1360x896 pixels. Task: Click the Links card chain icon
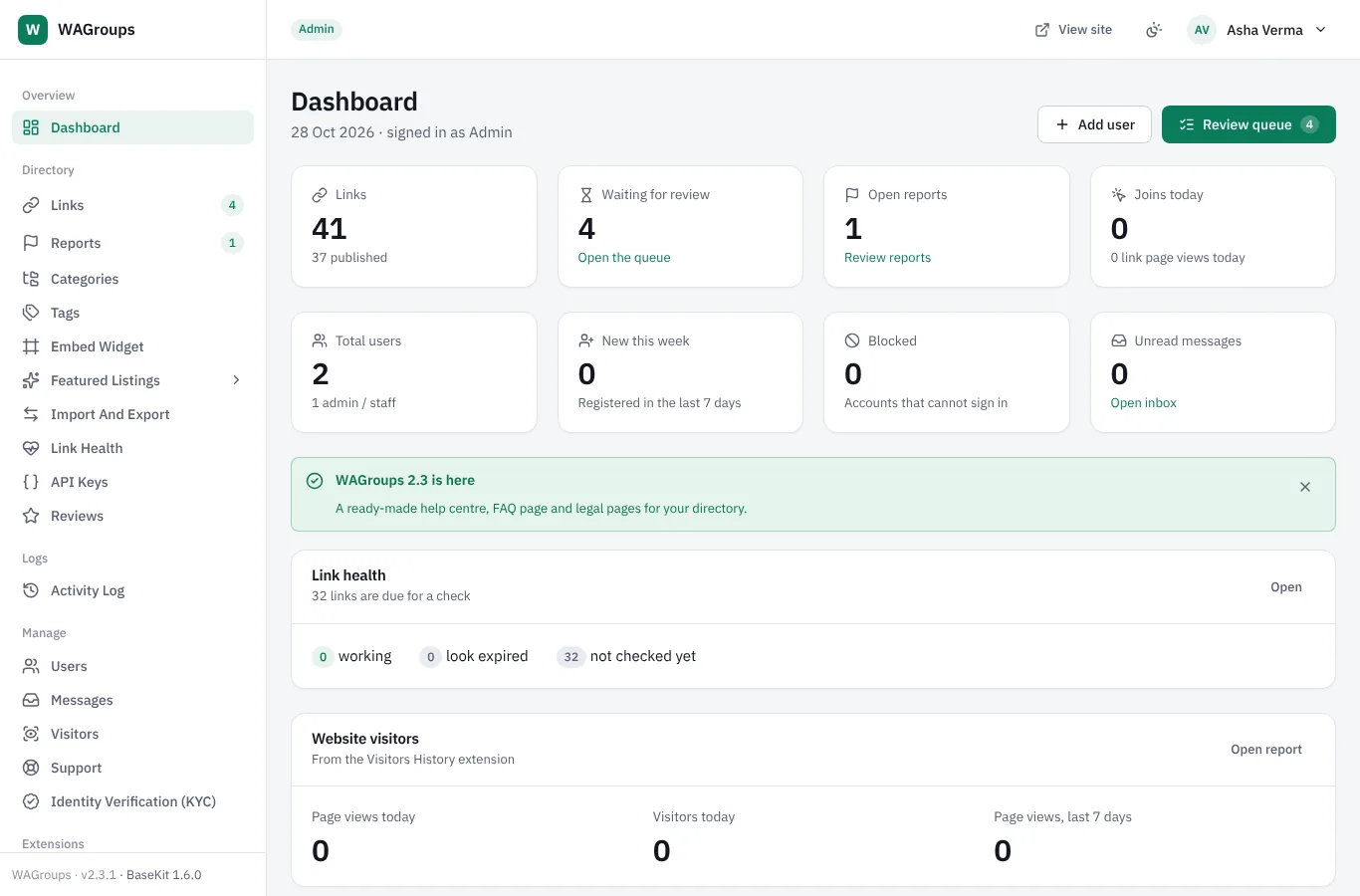(320, 195)
